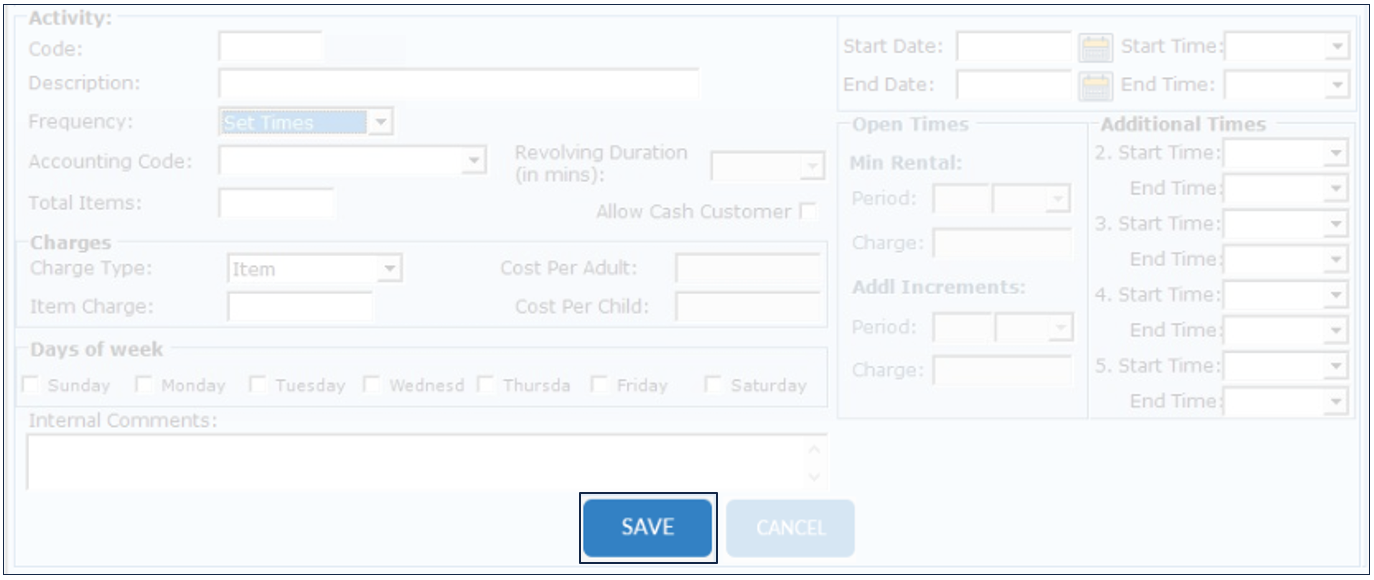Viewport: 1374px width, 580px height.
Task: Enable the Friday checkbox
Action: [600, 385]
